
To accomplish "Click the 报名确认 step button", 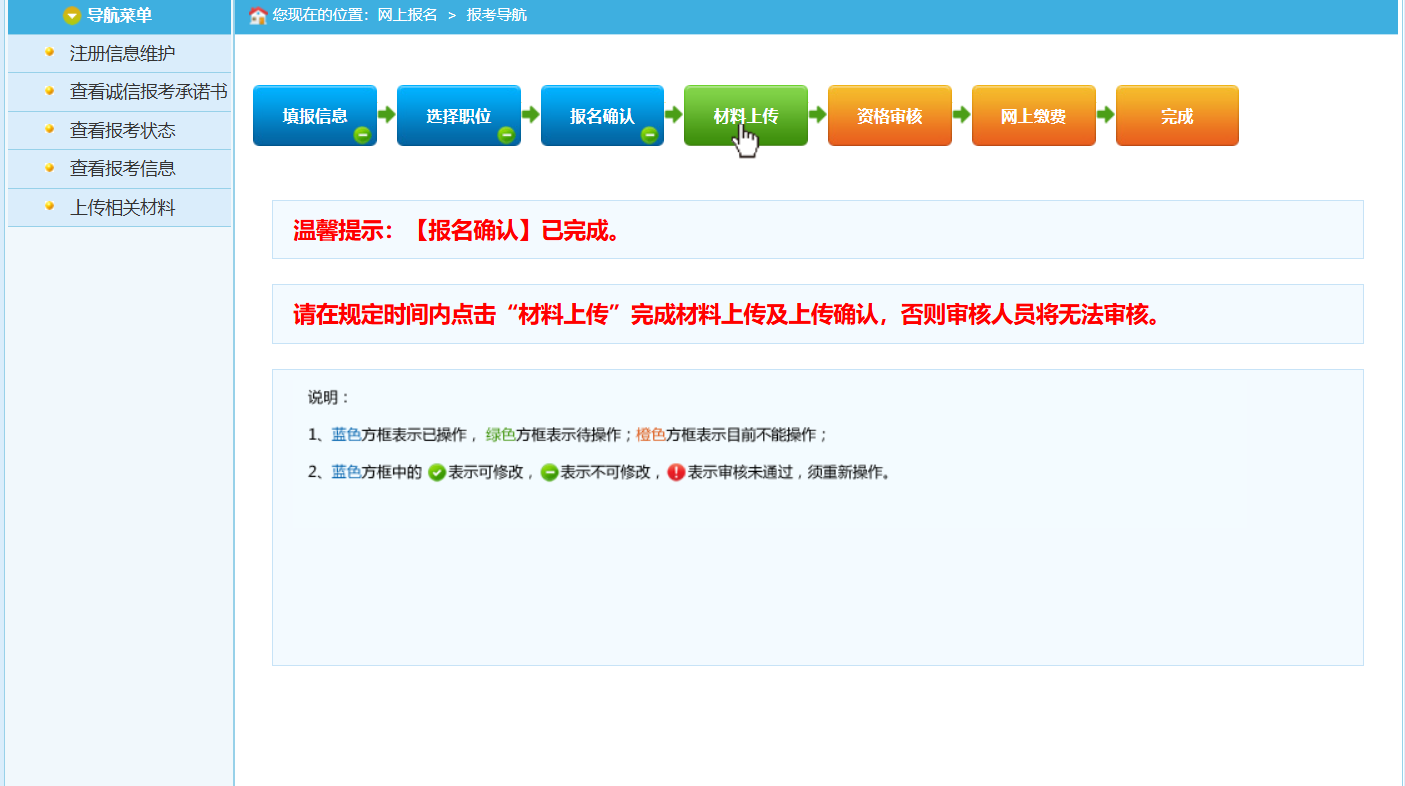I will click(x=602, y=115).
